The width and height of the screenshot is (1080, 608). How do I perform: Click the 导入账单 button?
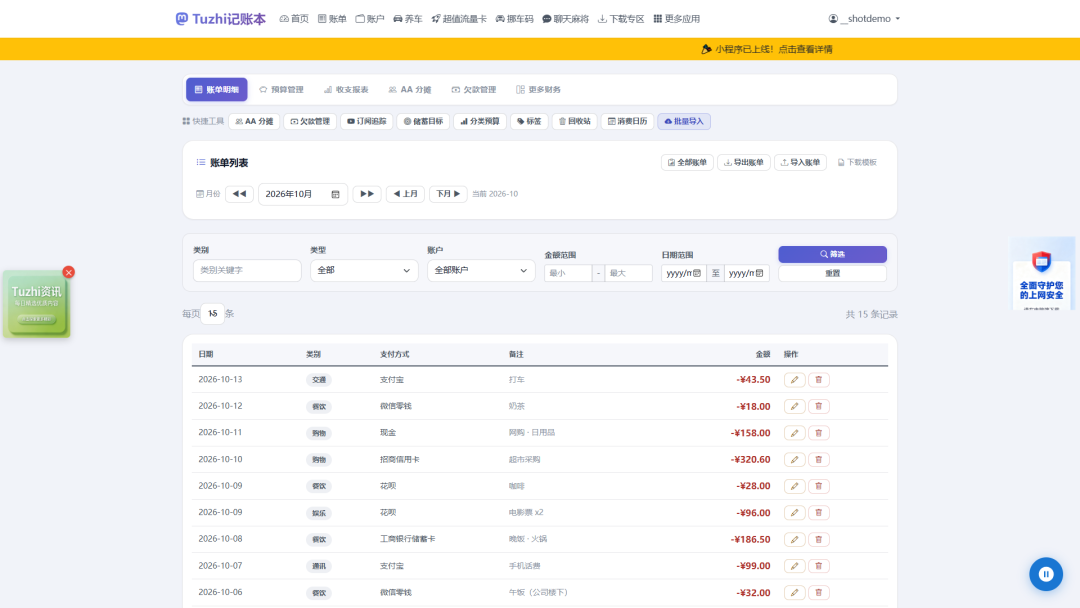point(800,163)
